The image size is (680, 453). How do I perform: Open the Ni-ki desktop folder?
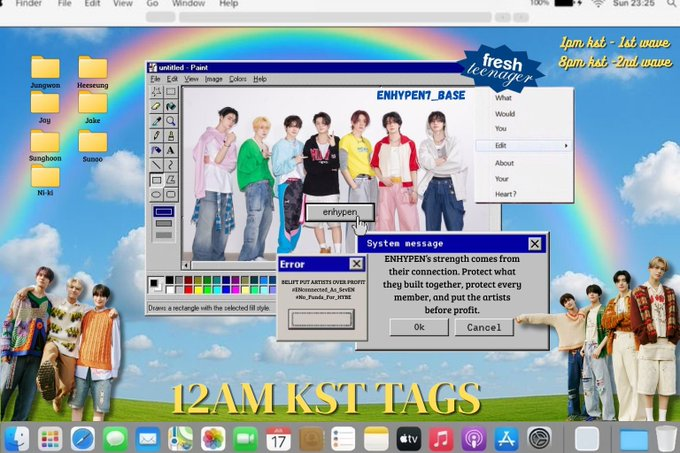pyautogui.click(x=45, y=180)
